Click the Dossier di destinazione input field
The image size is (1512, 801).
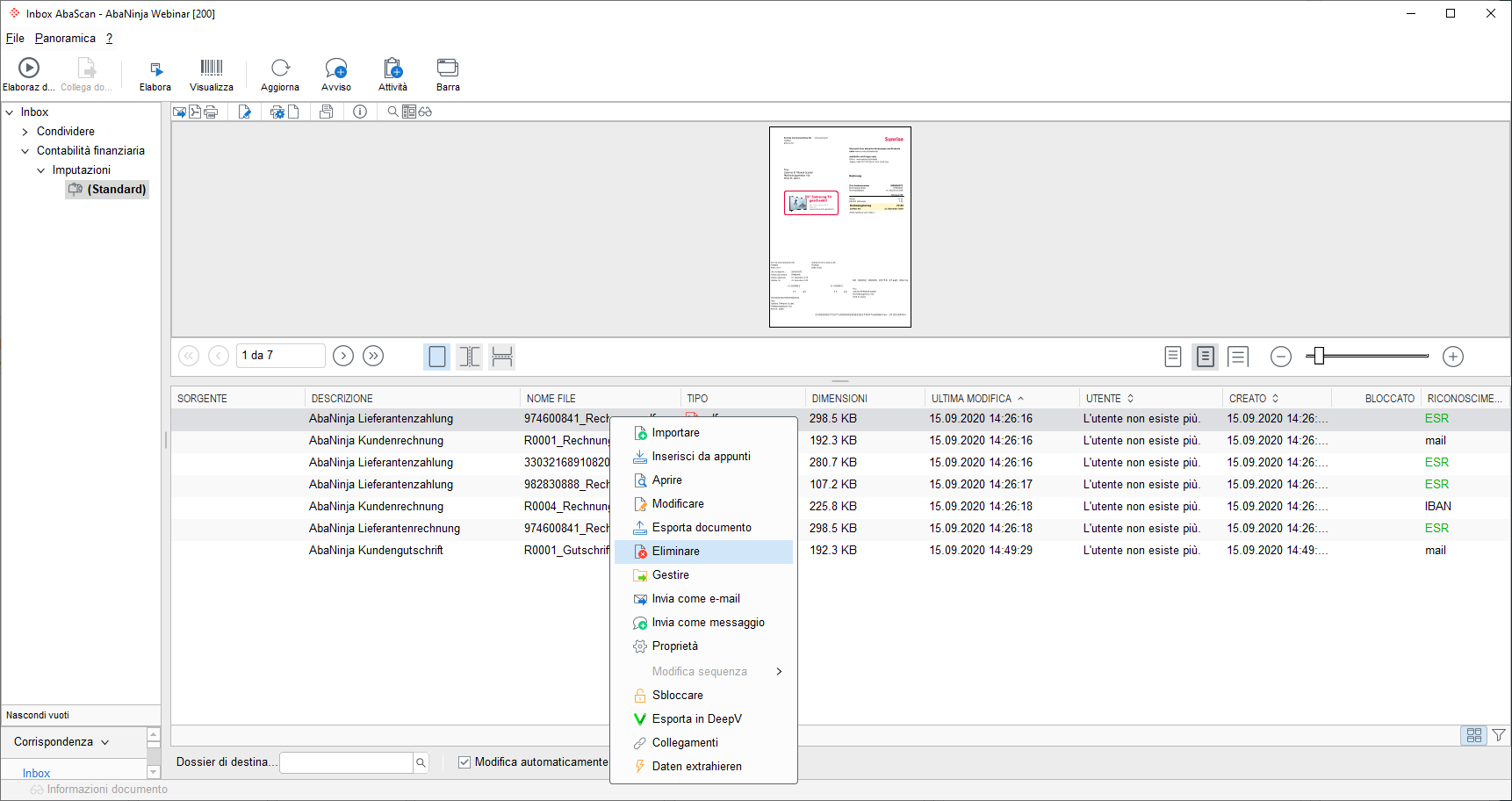(x=346, y=762)
